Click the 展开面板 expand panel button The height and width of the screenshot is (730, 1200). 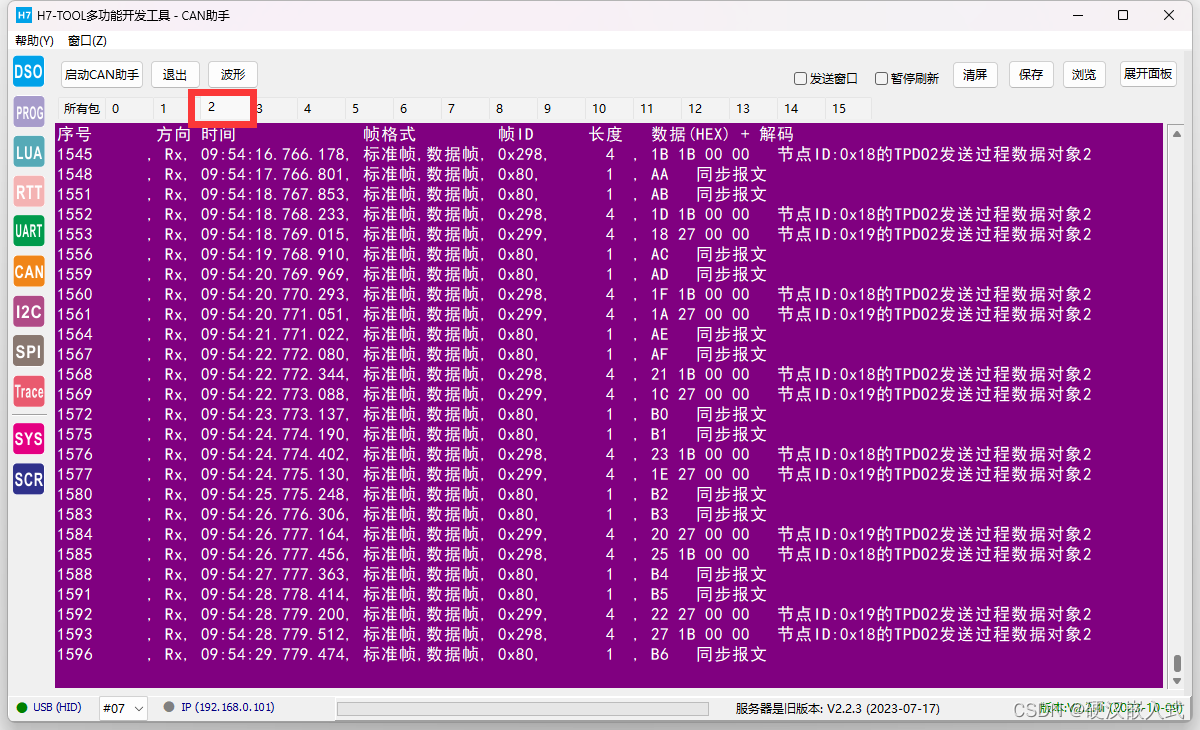pyautogui.click(x=1148, y=74)
